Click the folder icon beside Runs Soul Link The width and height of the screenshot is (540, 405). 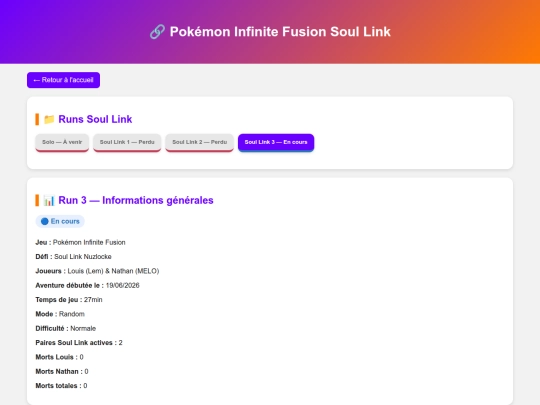click(49, 120)
